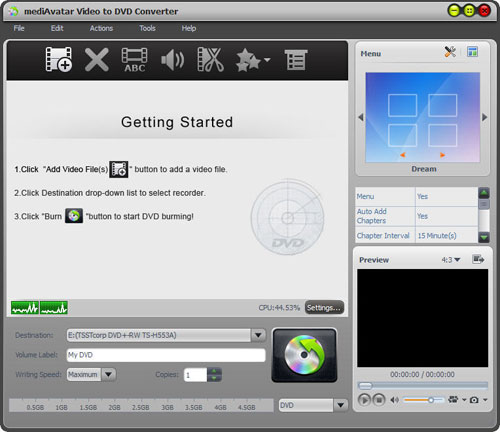Image resolution: width=500 pixels, height=432 pixels.
Task: Click the Add Video File(s) toolbar icon
Action: (59, 59)
